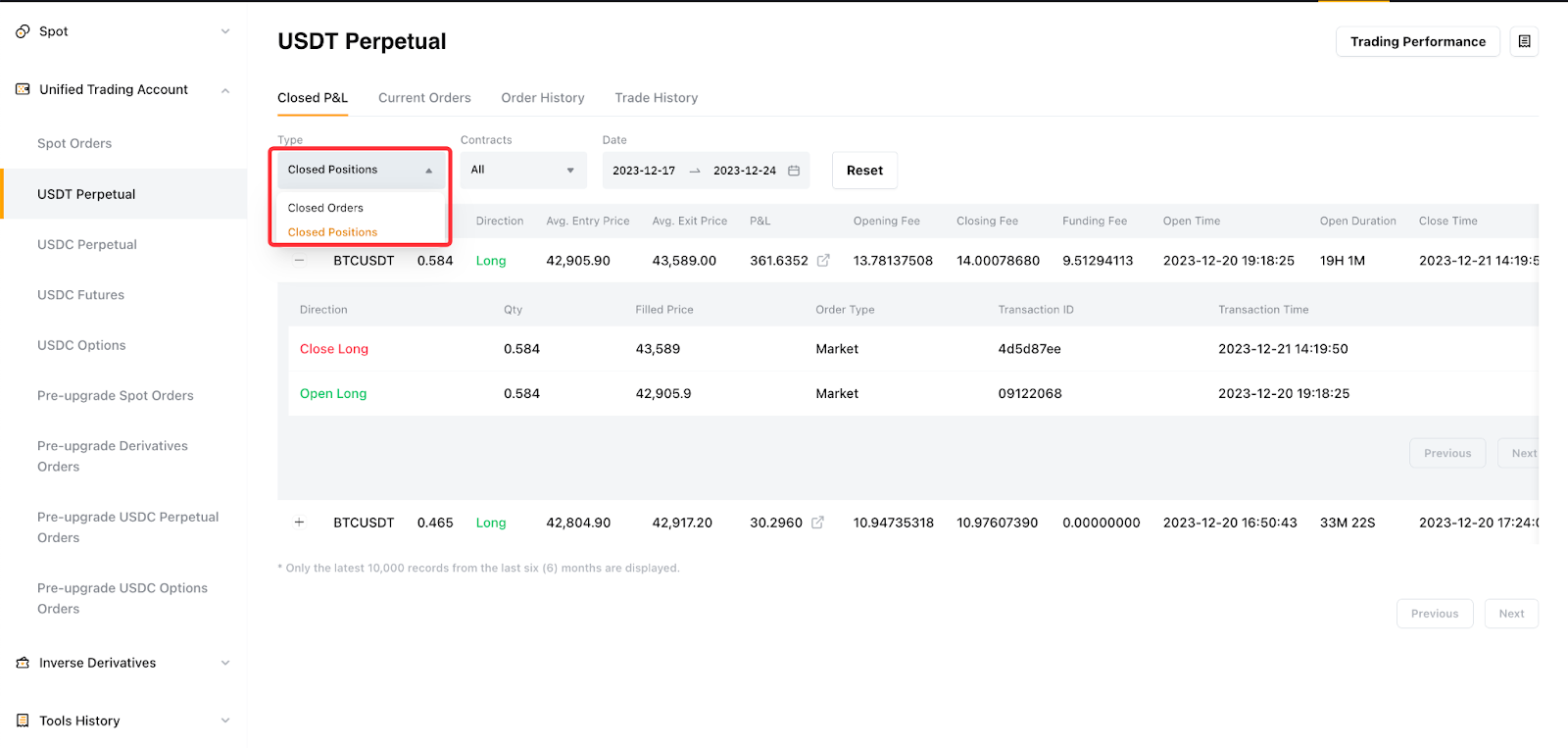The height and width of the screenshot is (748, 1568).
Task: Open the Contracts dropdown showing All
Action: (x=522, y=171)
